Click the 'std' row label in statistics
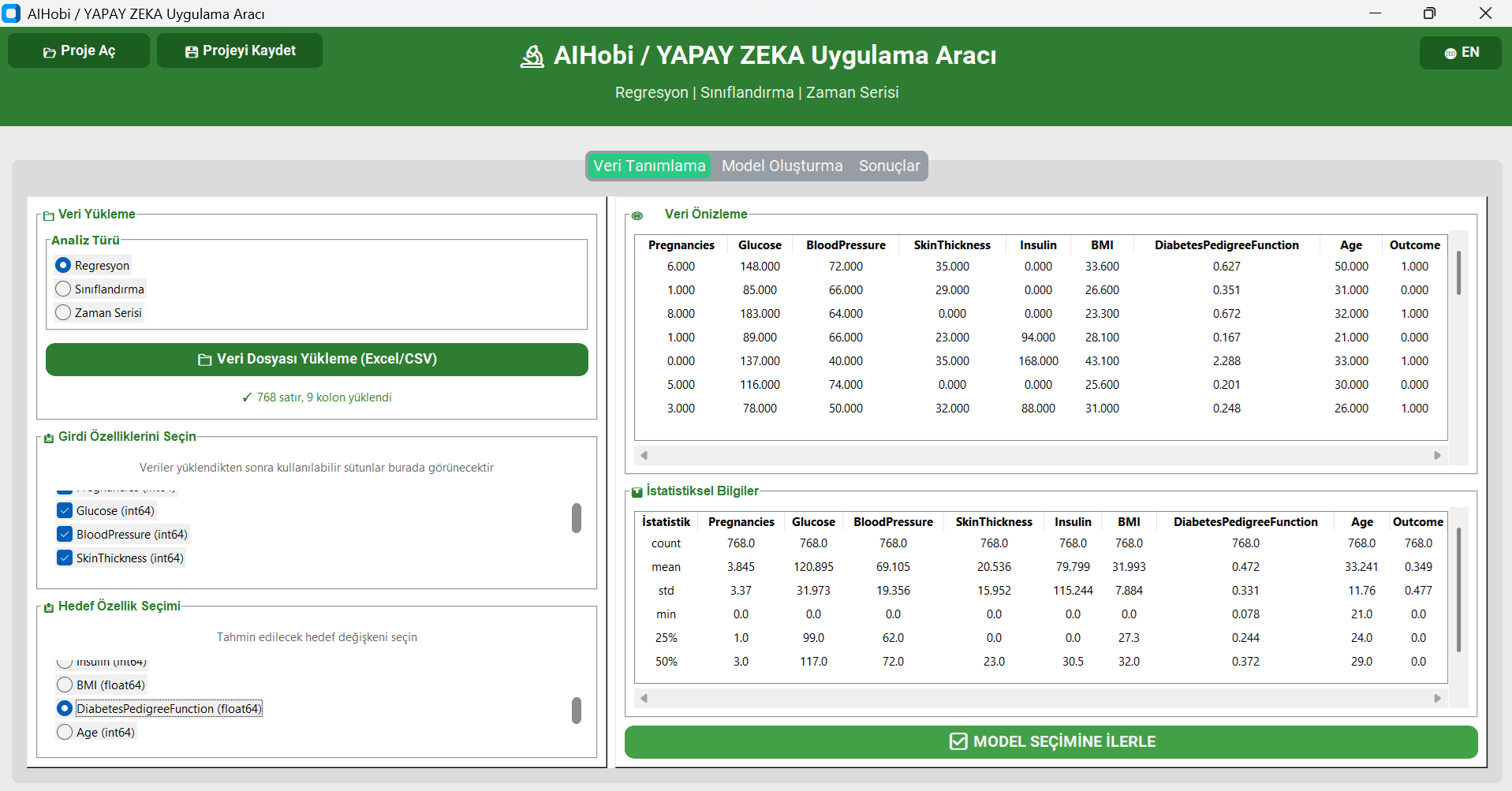The height and width of the screenshot is (791, 1512). [666, 591]
